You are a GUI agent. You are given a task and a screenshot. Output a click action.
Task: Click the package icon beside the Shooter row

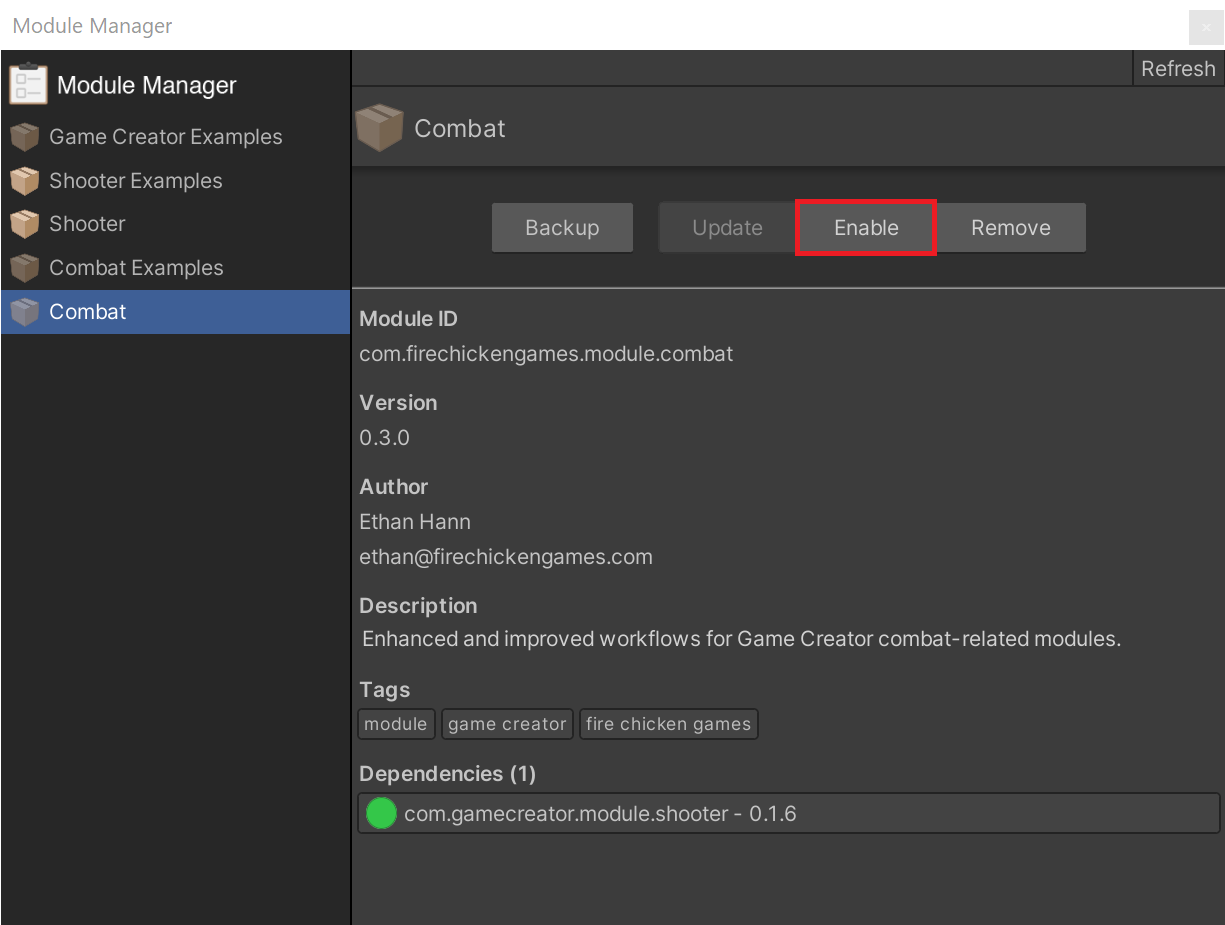(25, 224)
